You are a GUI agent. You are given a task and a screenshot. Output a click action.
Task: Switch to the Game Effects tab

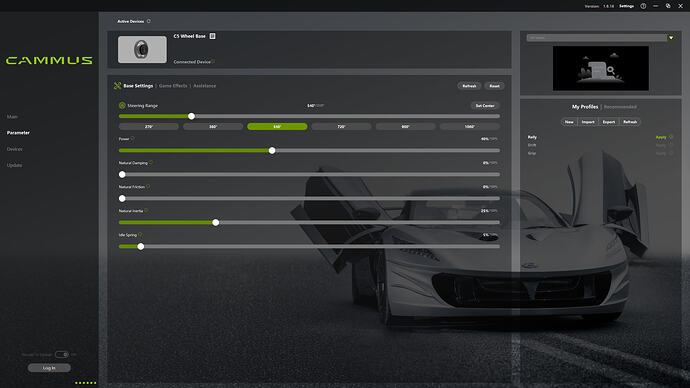173,86
